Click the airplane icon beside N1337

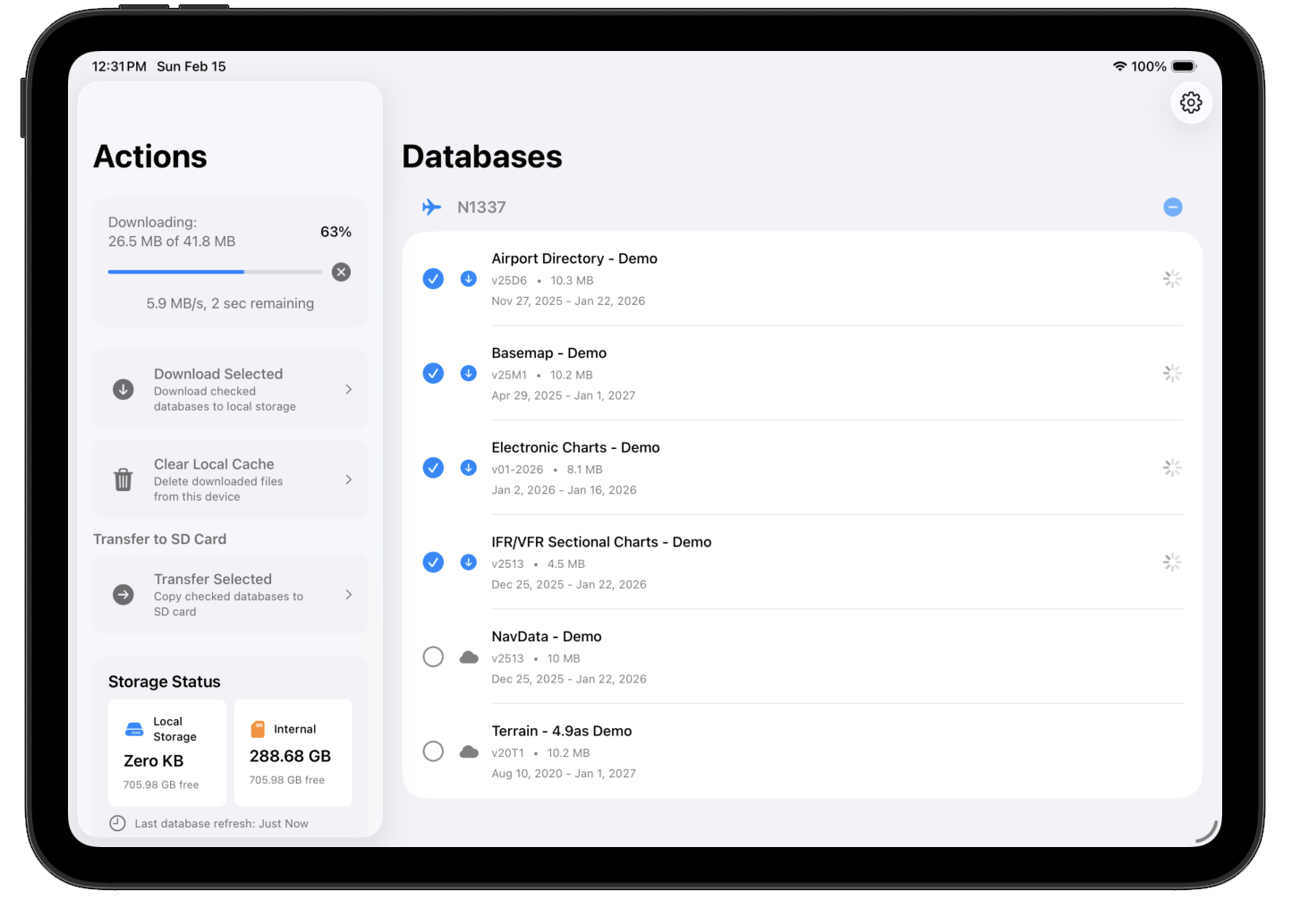coord(431,207)
